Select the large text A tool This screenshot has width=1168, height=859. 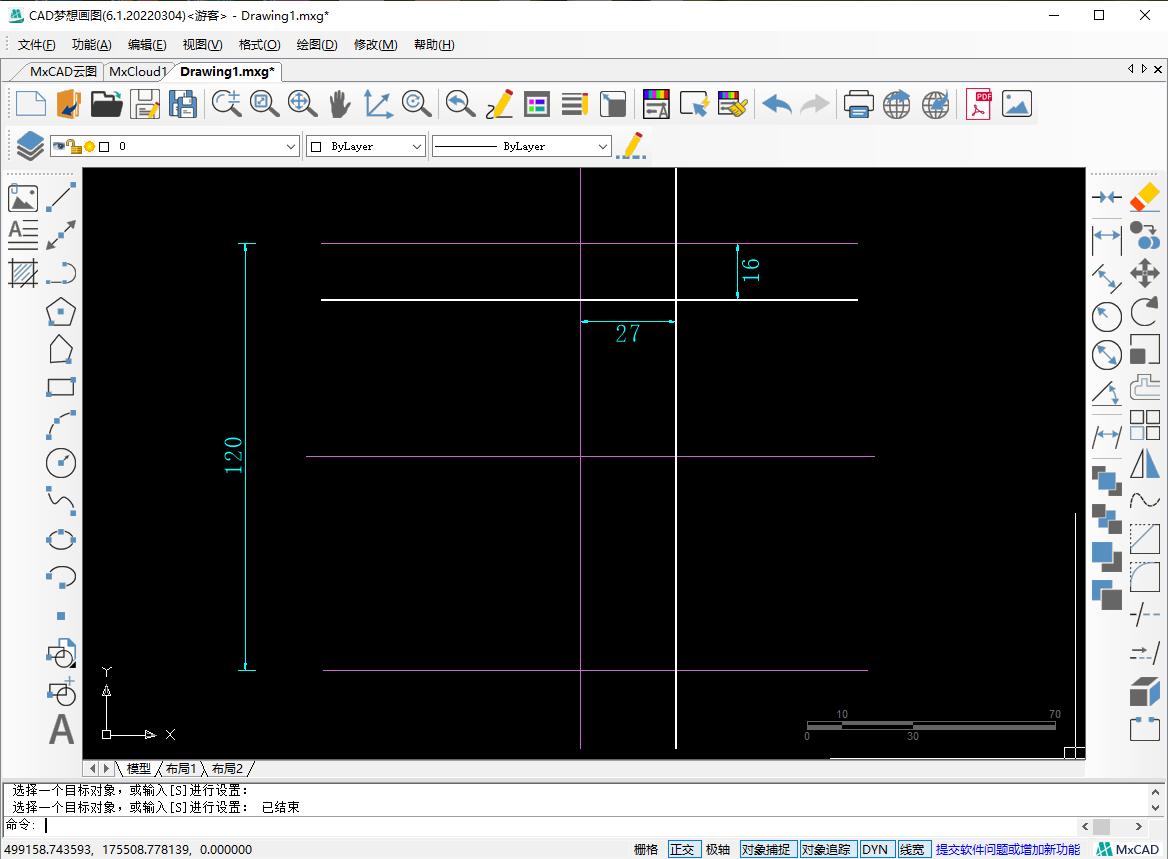(61, 729)
